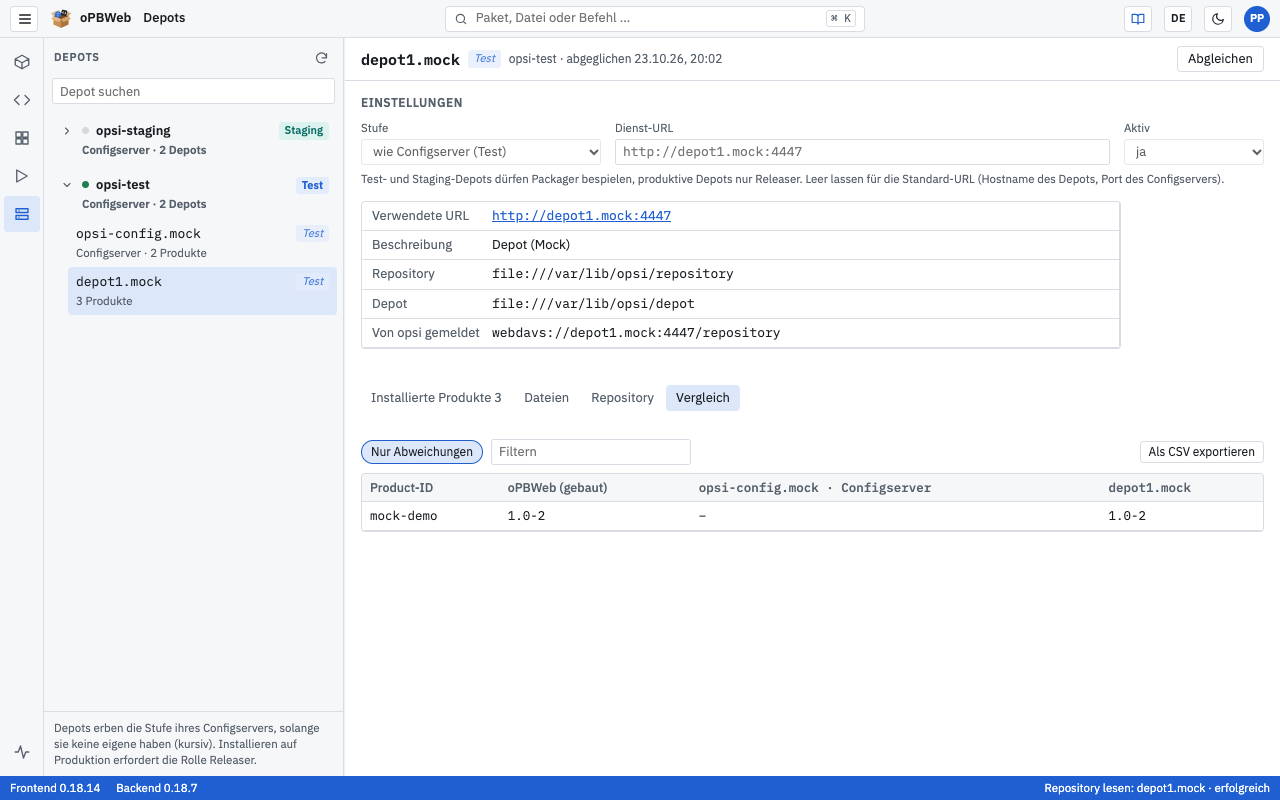The height and width of the screenshot is (800, 1280).
Task: Click the Filtern input field
Action: [591, 452]
